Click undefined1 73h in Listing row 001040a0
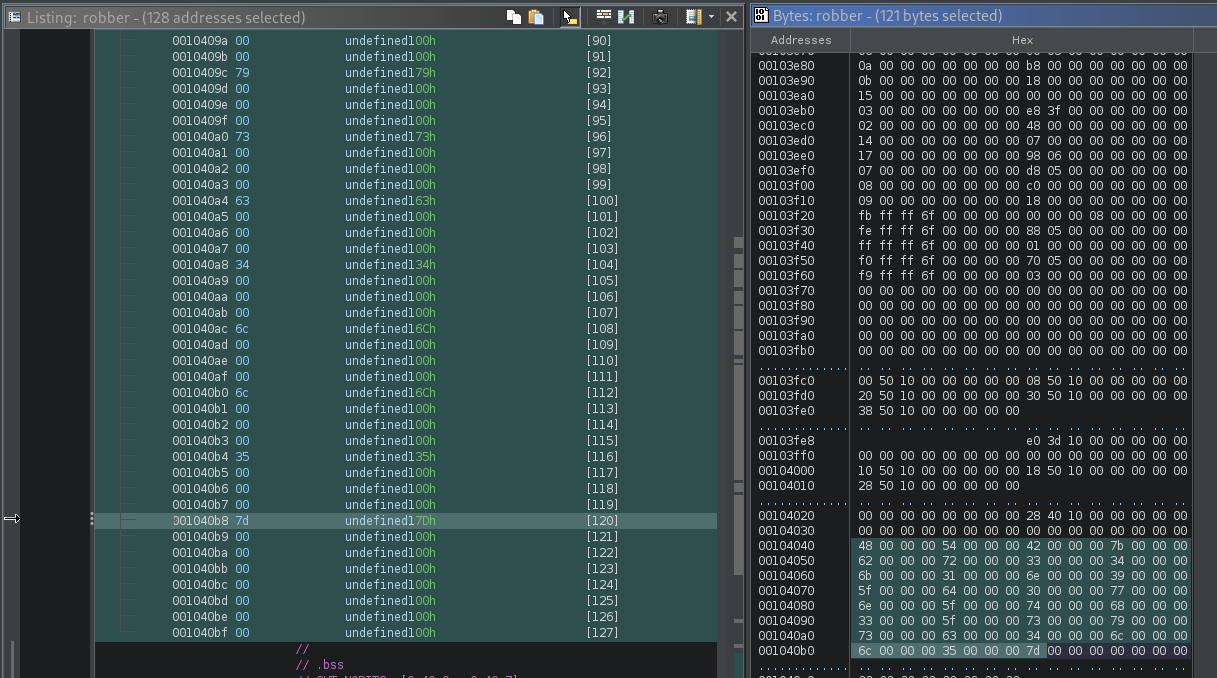This screenshot has height=678, width=1217. tap(391, 137)
